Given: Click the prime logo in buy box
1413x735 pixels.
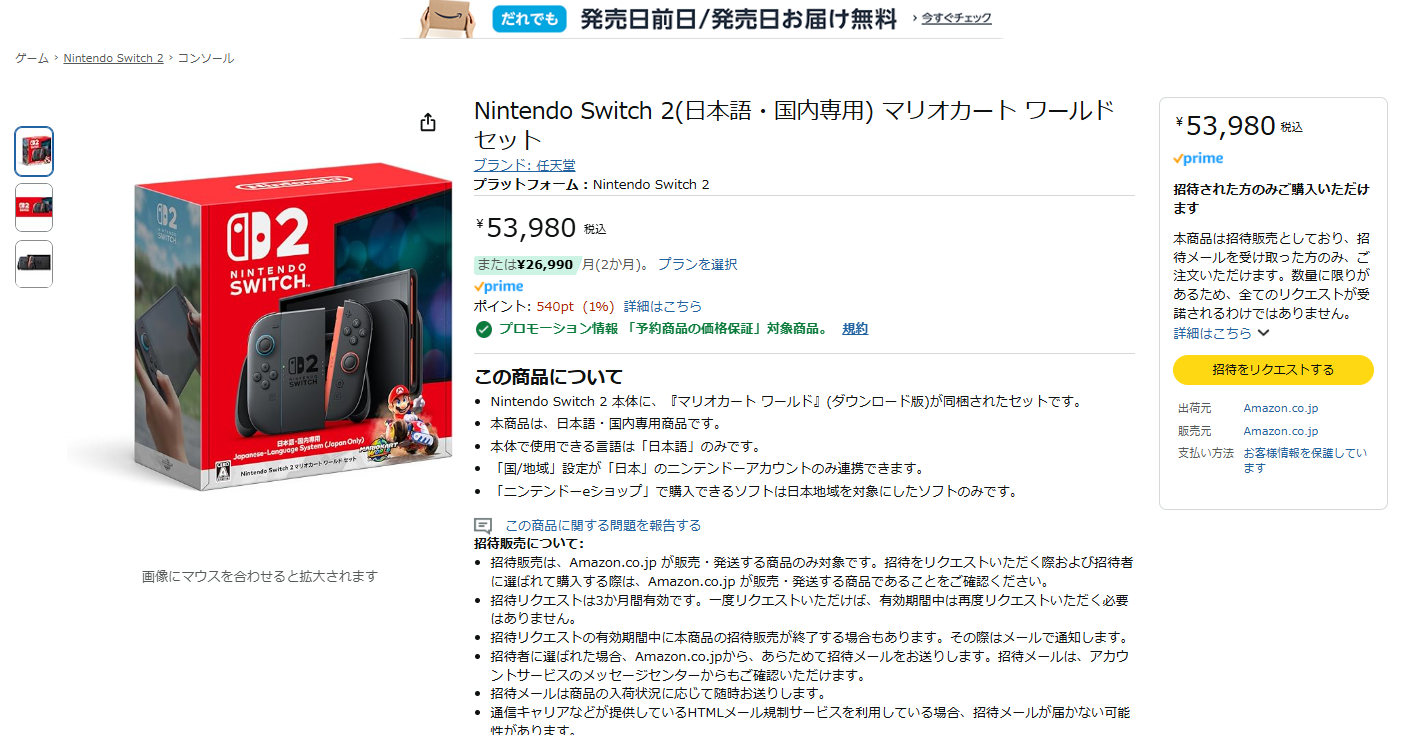Looking at the screenshot, I should (1198, 159).
